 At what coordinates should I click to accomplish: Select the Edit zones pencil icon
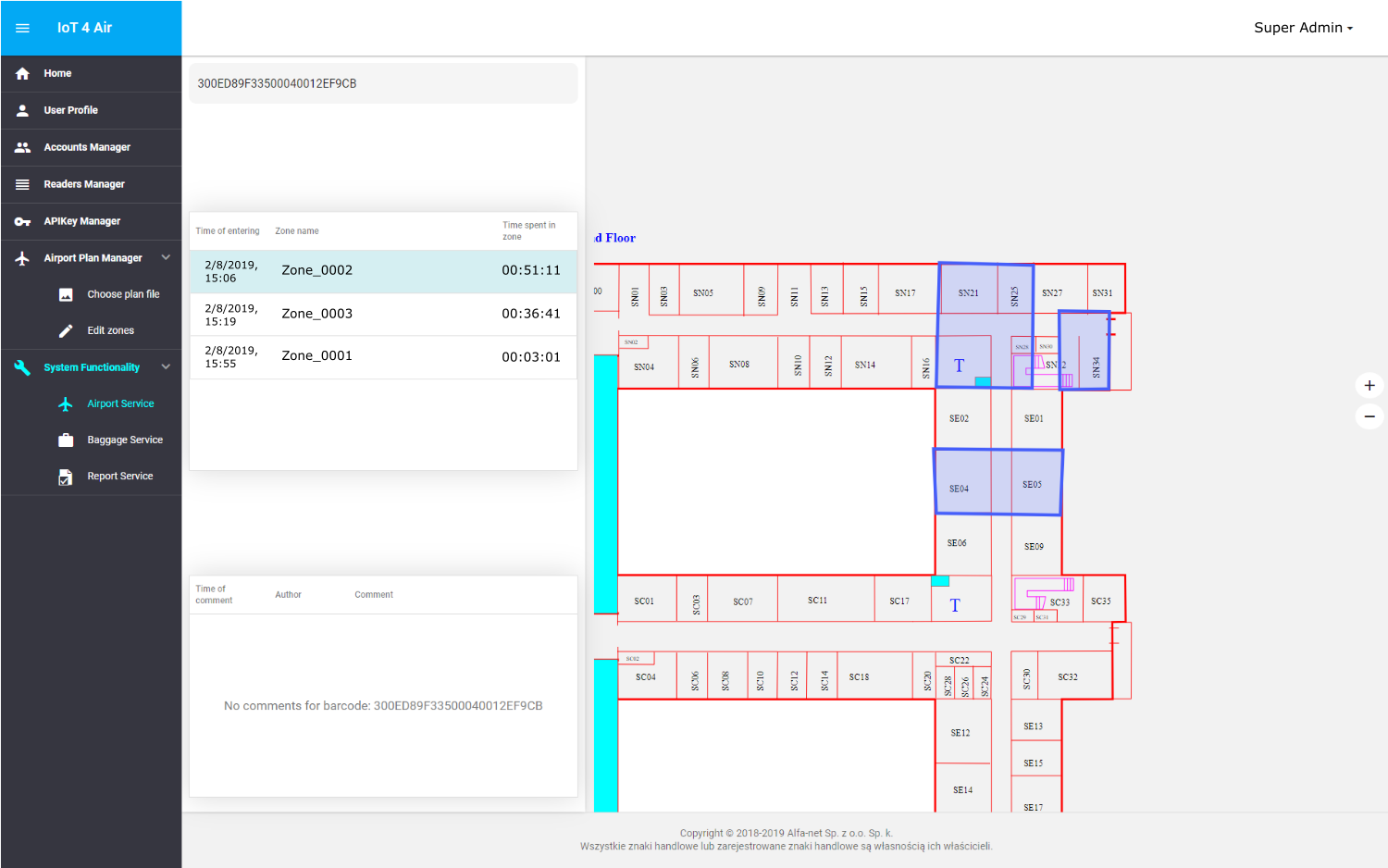[x=65, y=330]
